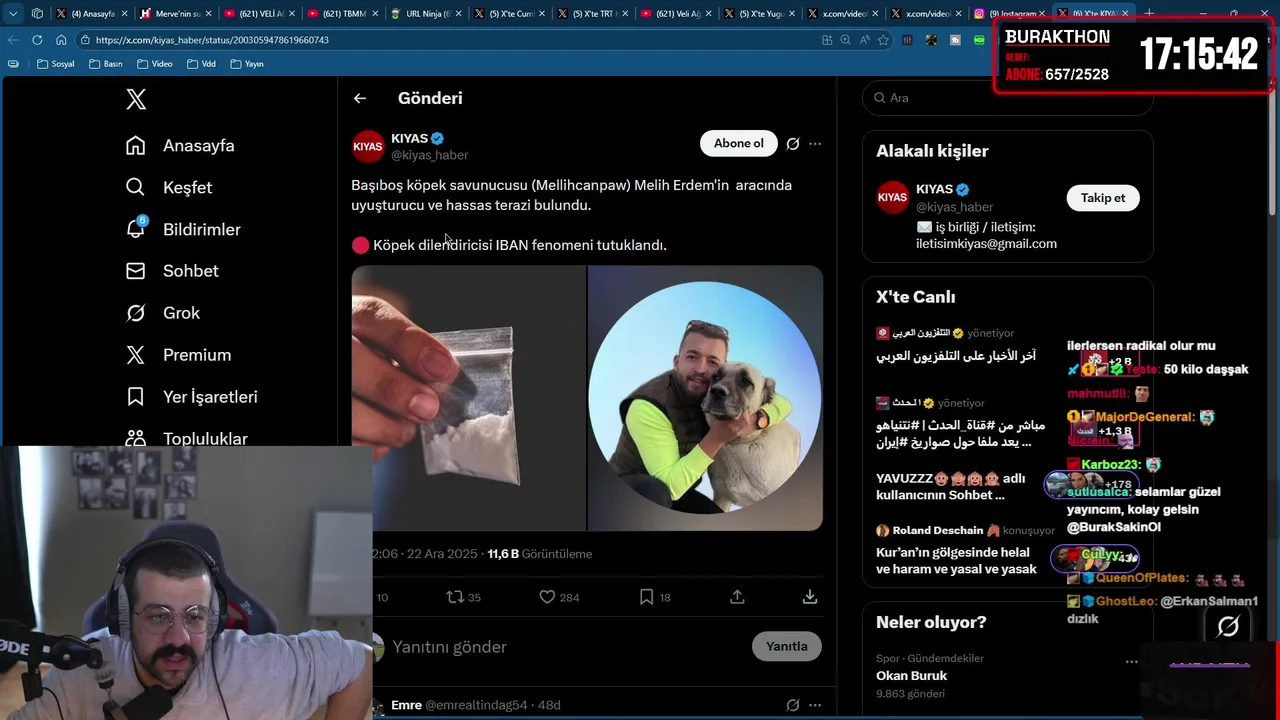The image size is (1280, 720).
Task: Open Premium in the sidebar
Action: 178,355
